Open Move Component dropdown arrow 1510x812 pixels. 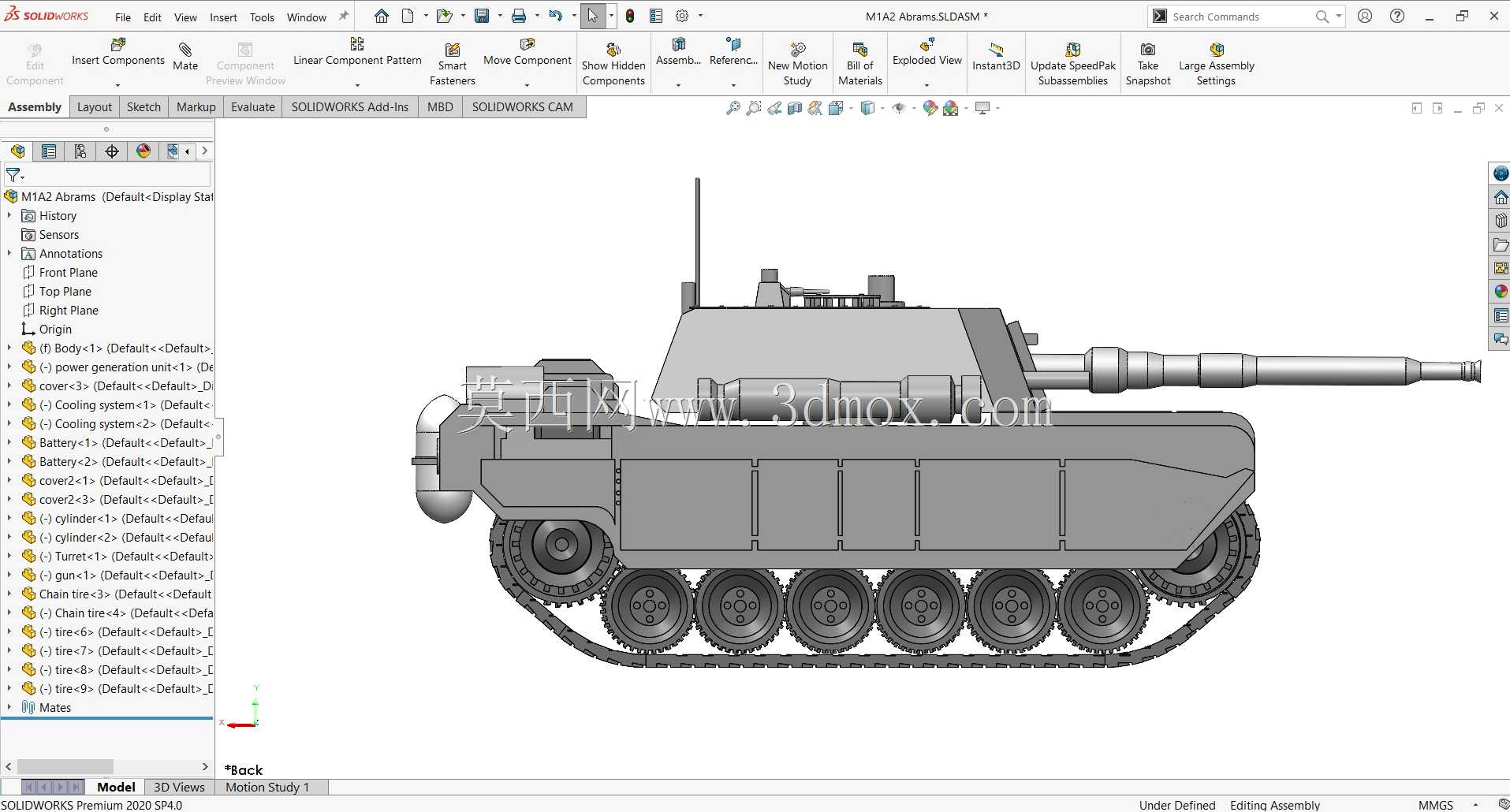(x=527, y=84)
